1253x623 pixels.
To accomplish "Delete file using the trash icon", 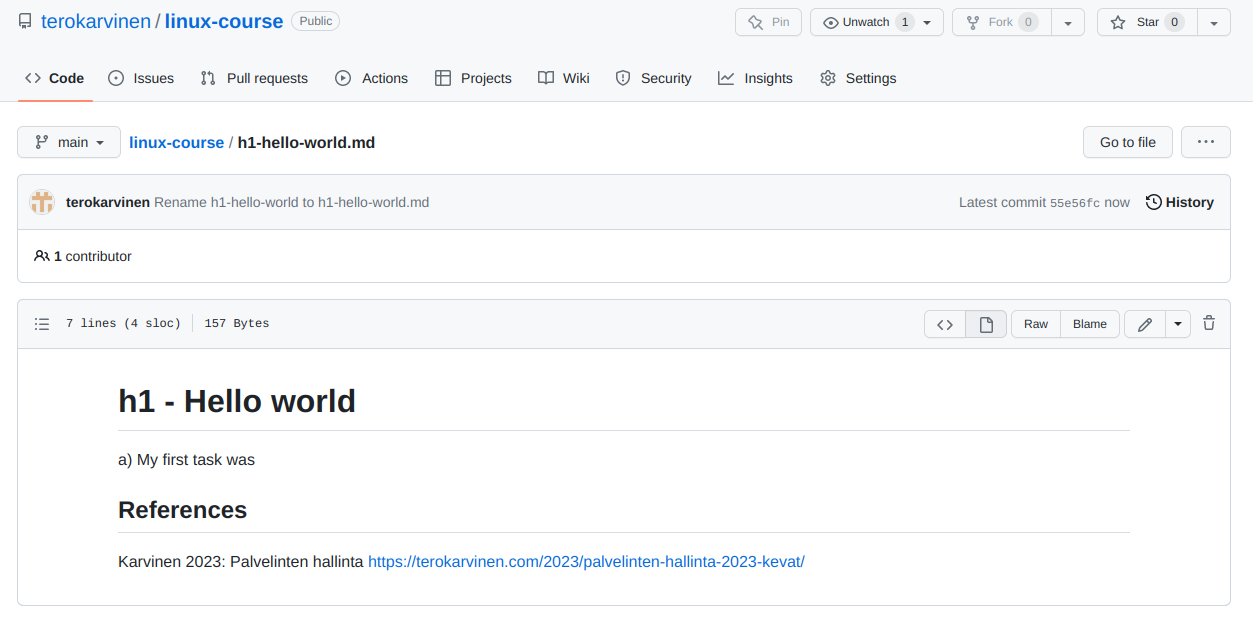I will (x=1209, y=323).
